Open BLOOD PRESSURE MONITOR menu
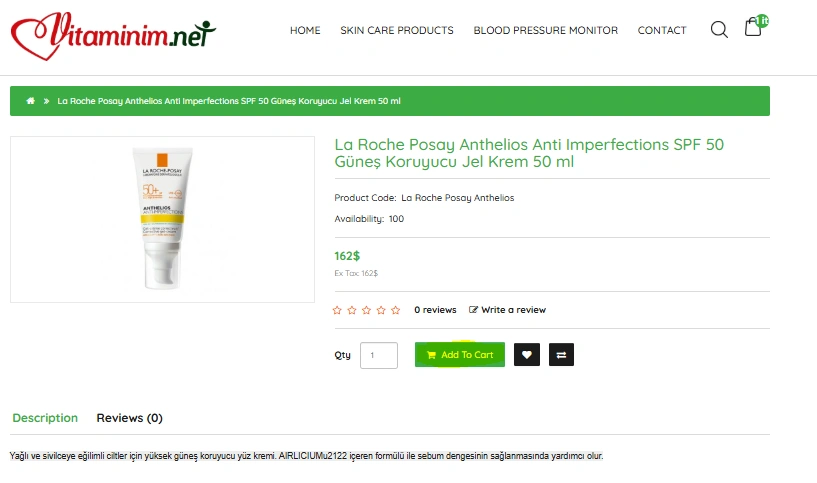817x483 pixels. tap(546, 30)
